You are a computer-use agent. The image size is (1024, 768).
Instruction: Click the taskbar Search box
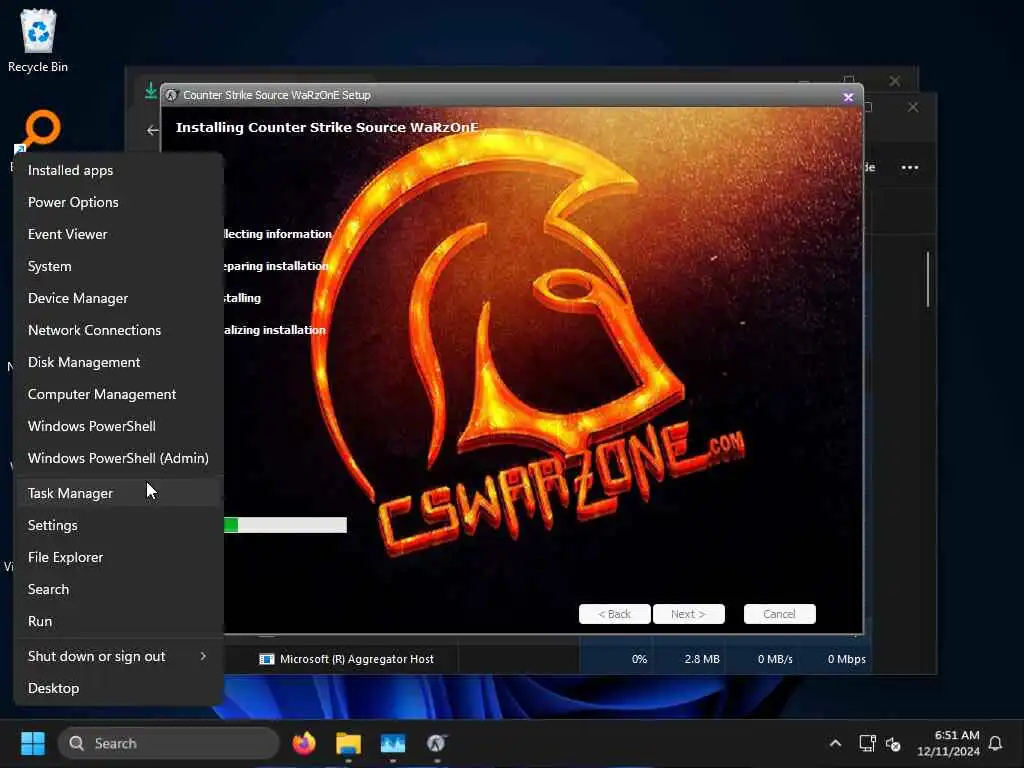click(168, 743)
